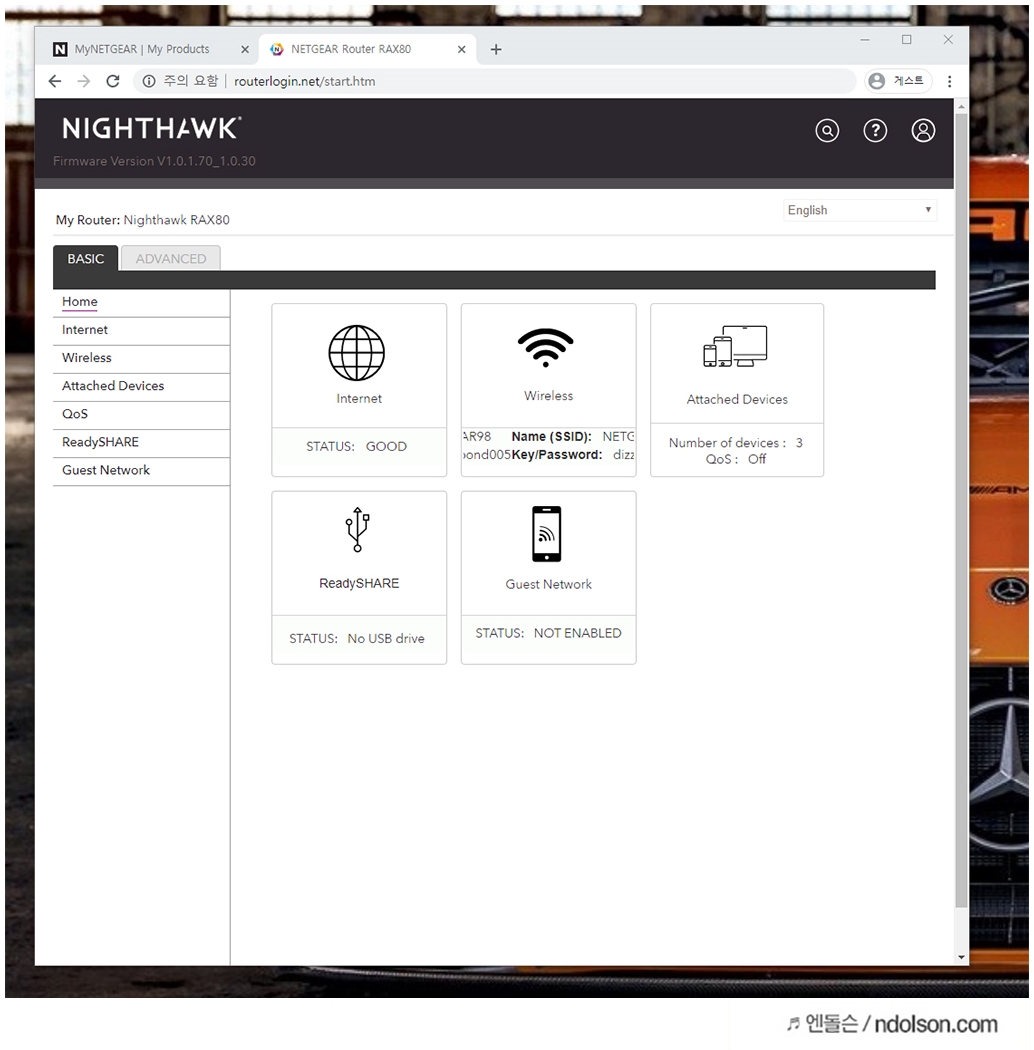Viewport: 1034px width, 1050px height.
Task: Click the browser back arrow
Action: (x=55, y=81)
